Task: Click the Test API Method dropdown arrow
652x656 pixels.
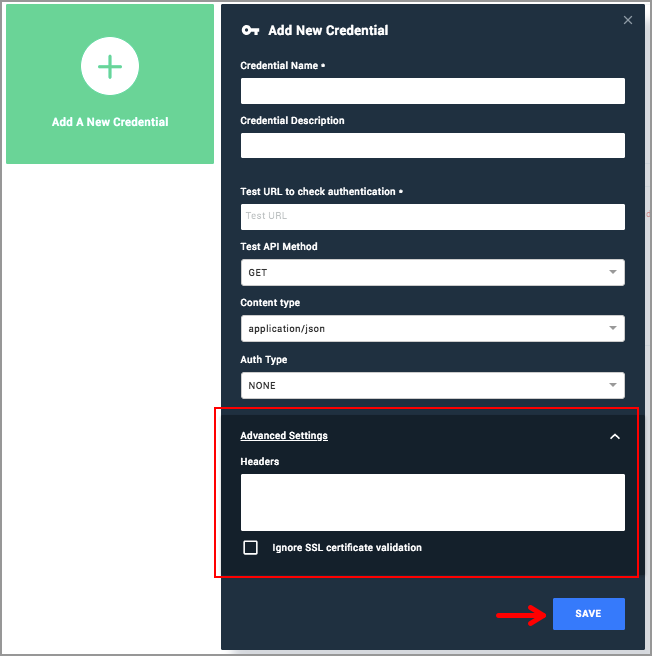Action: point(613,272)
